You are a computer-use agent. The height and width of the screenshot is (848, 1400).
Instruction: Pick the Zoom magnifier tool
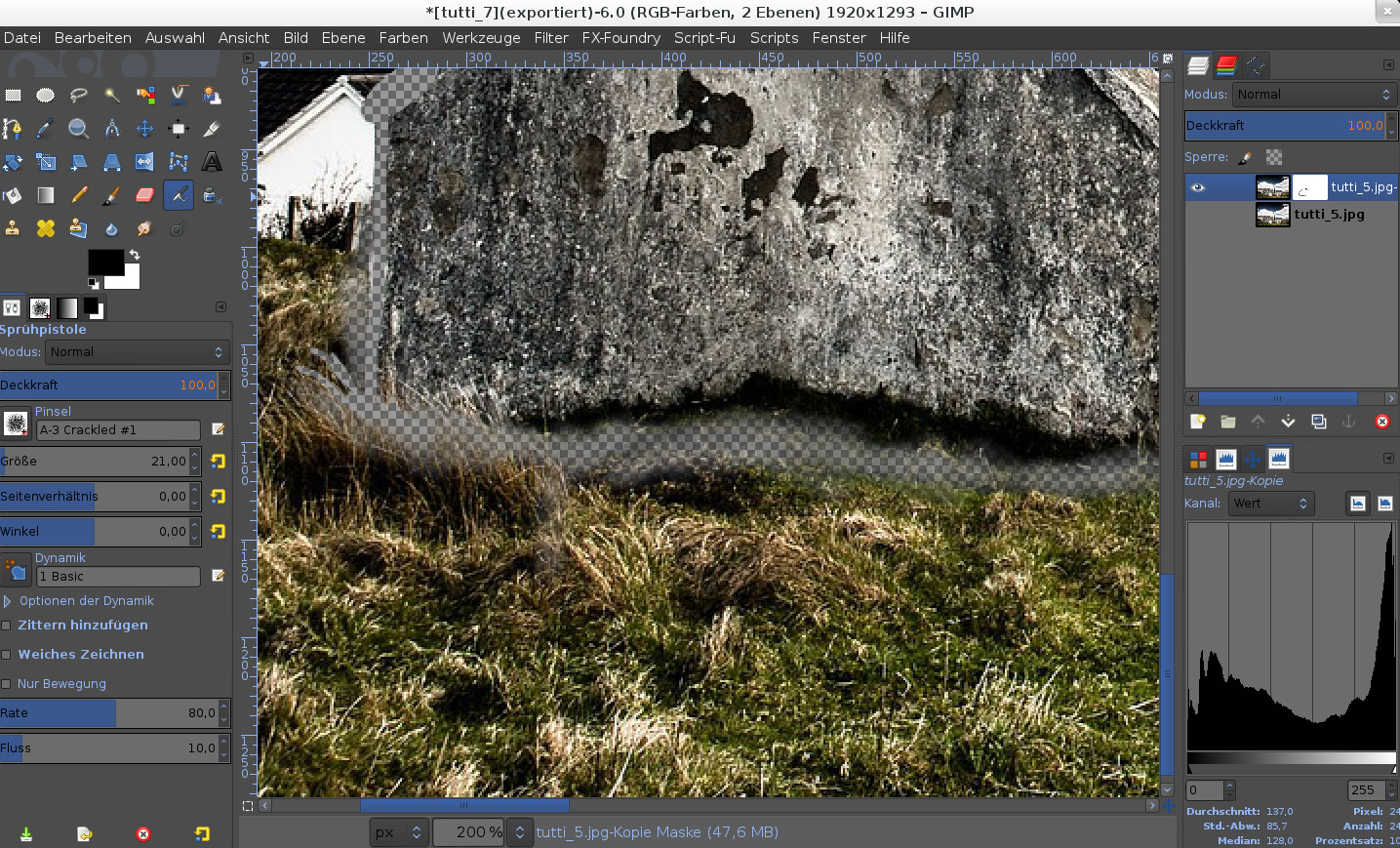(78, 129)
